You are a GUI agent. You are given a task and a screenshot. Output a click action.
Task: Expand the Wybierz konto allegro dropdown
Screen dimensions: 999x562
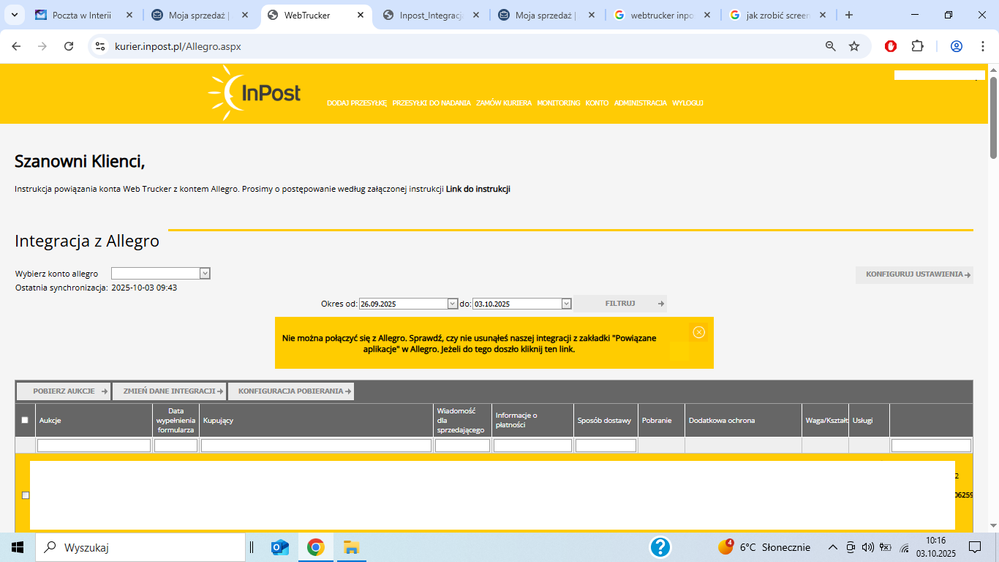[205, 273]
